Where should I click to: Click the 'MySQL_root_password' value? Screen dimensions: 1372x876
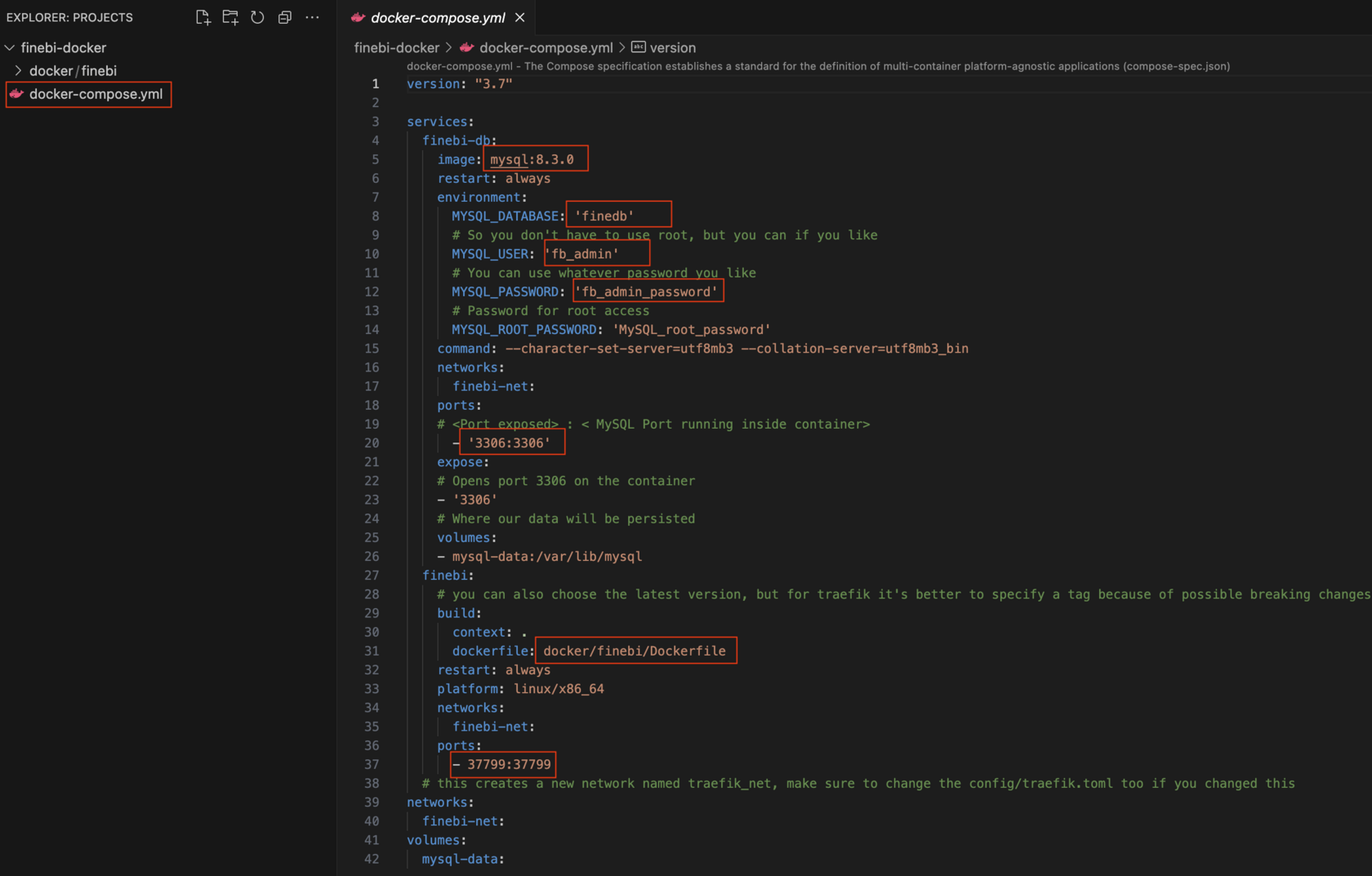pos(692,330)
